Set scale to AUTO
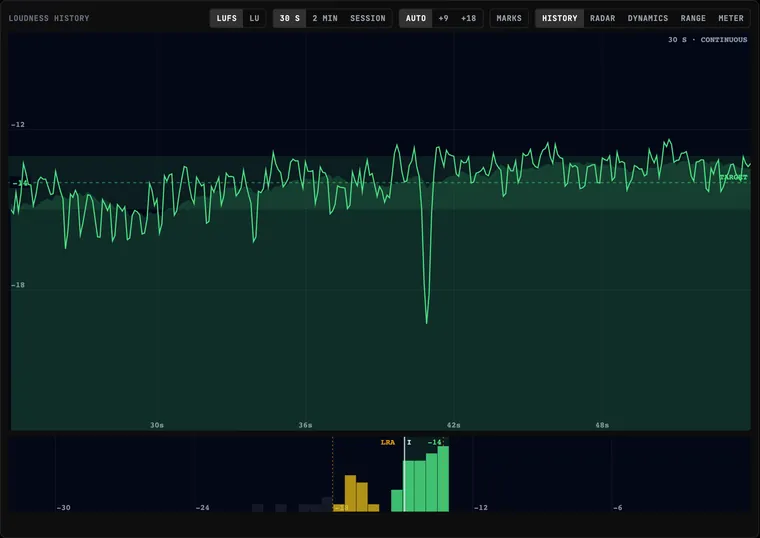This screenshot has height=538, width=760. point(415,18)
